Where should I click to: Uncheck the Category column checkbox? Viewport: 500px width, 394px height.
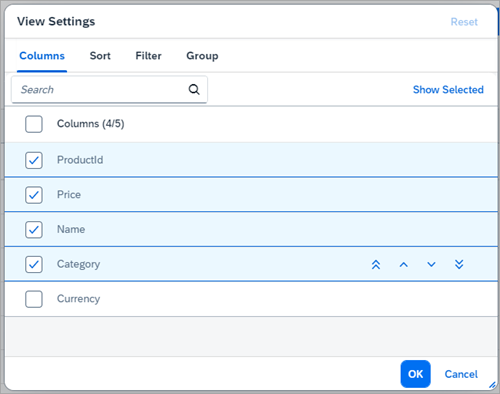click(x=34, y=264)
